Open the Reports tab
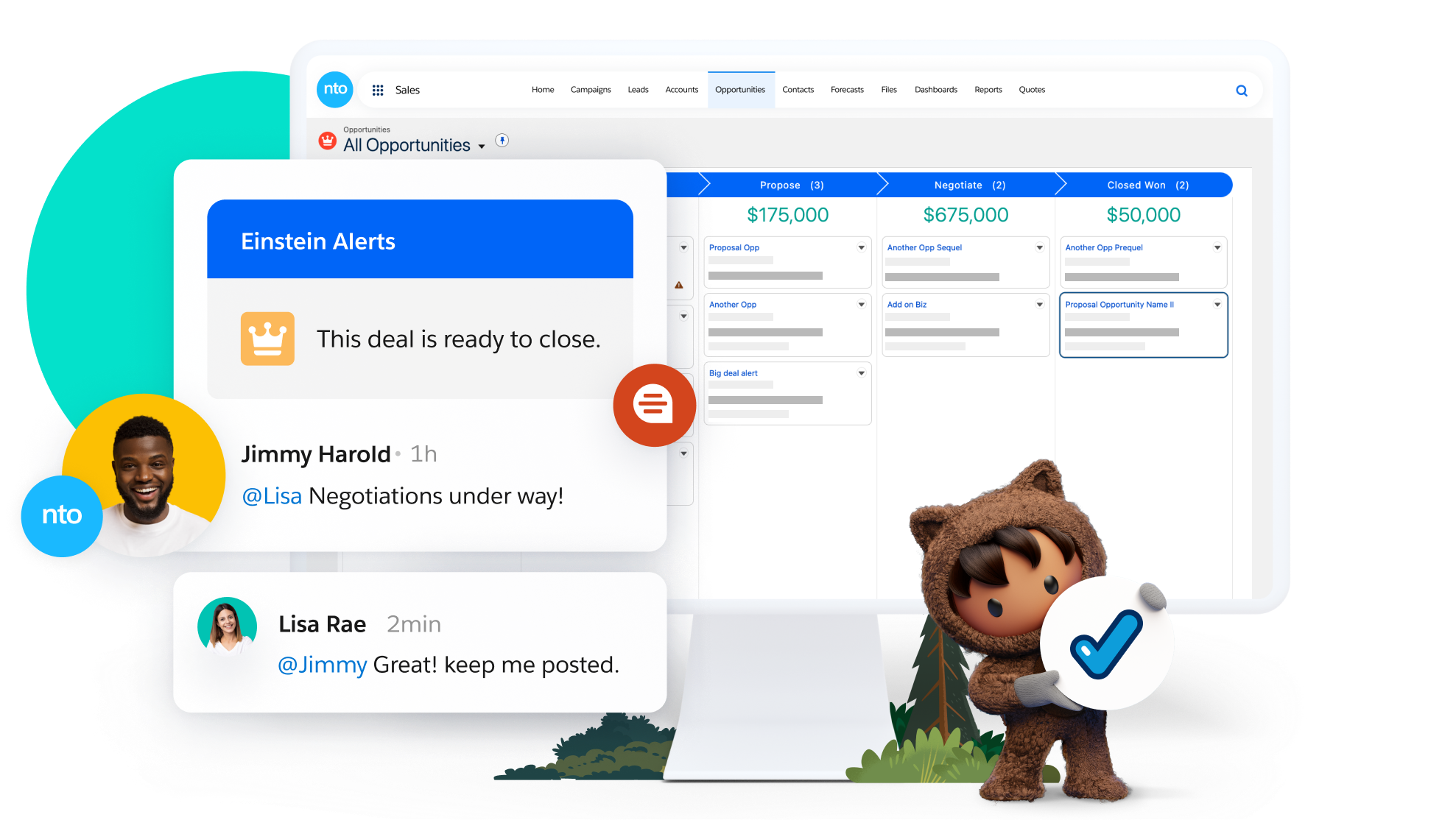 [x=988, y=90]
